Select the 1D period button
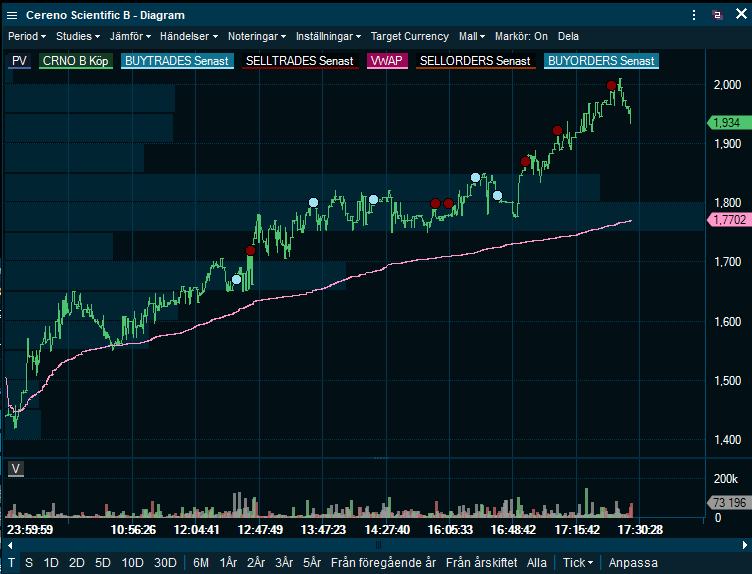 coord(51,562)
